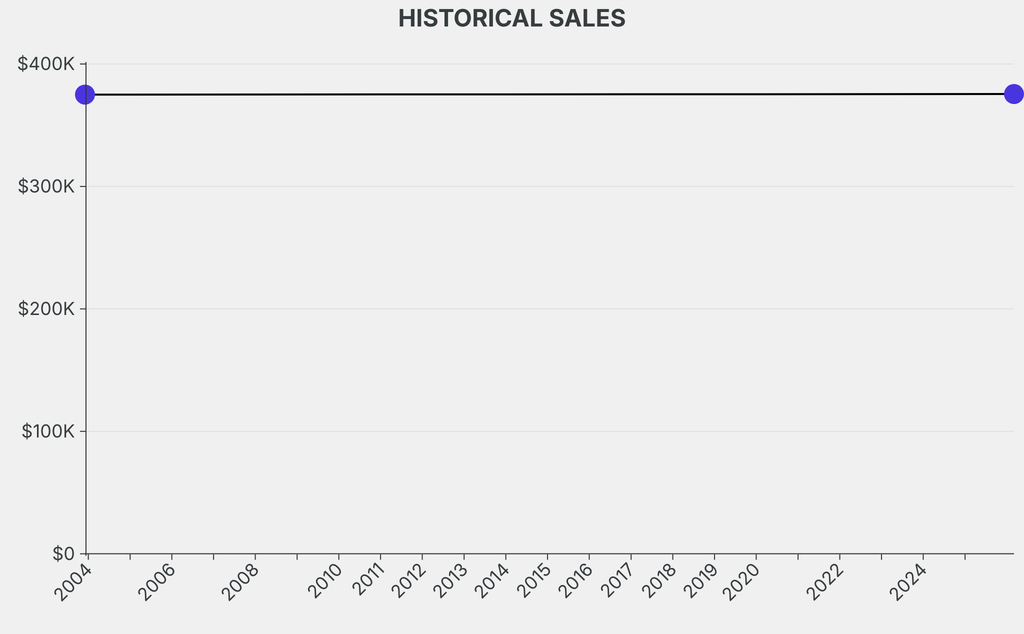Viewport: 1024px width, 634px height.
Task: Click the 2008 x-axis label
Action: point(240,582)
